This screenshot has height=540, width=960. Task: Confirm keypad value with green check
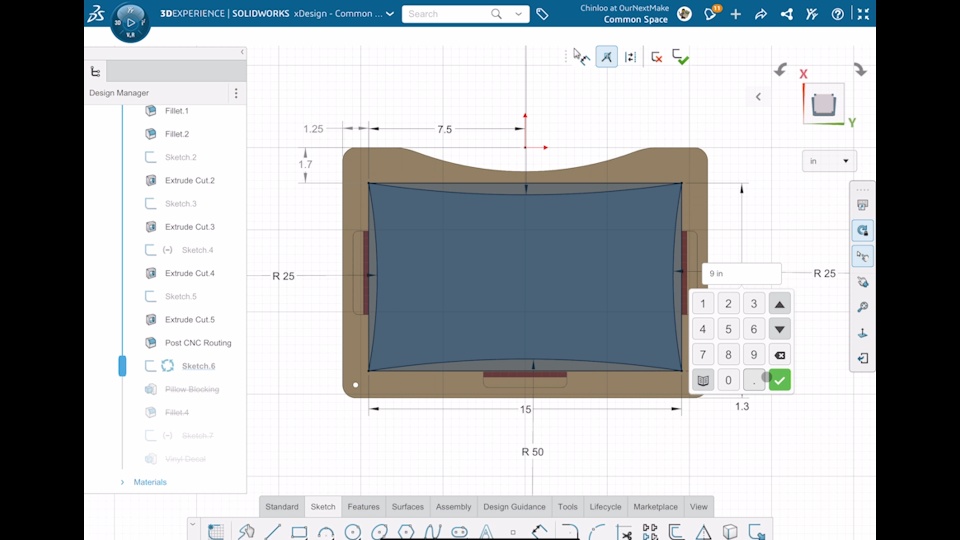click(779, 380)
